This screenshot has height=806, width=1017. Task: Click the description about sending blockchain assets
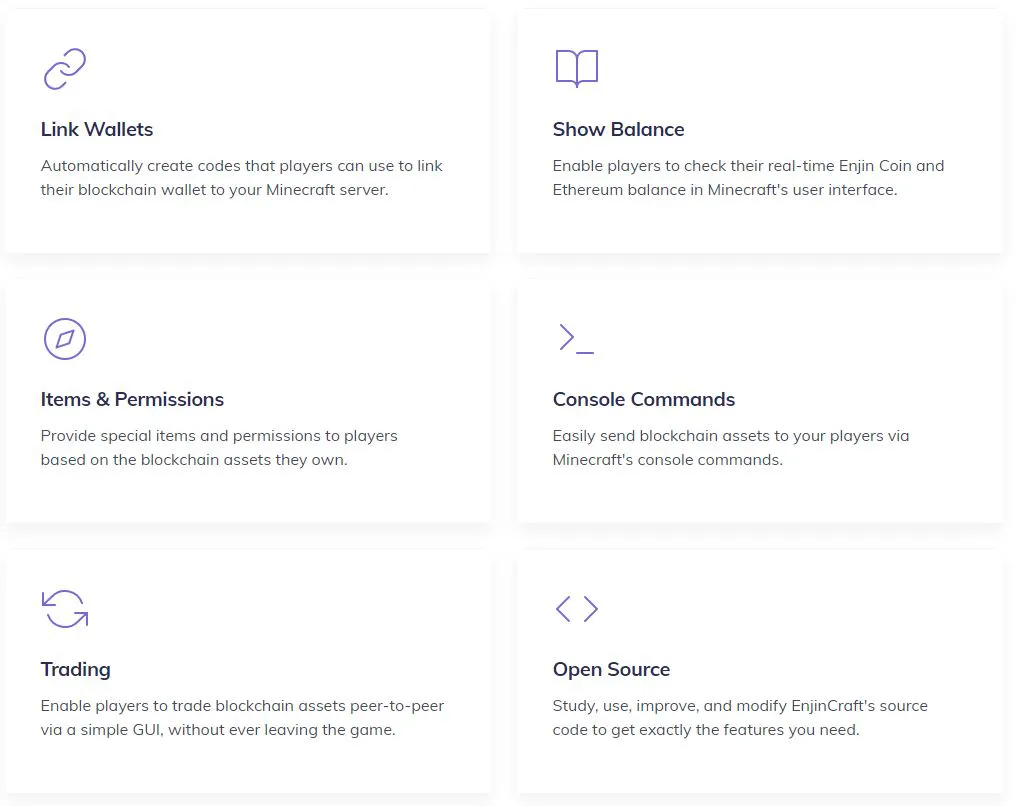pos(730,448)
